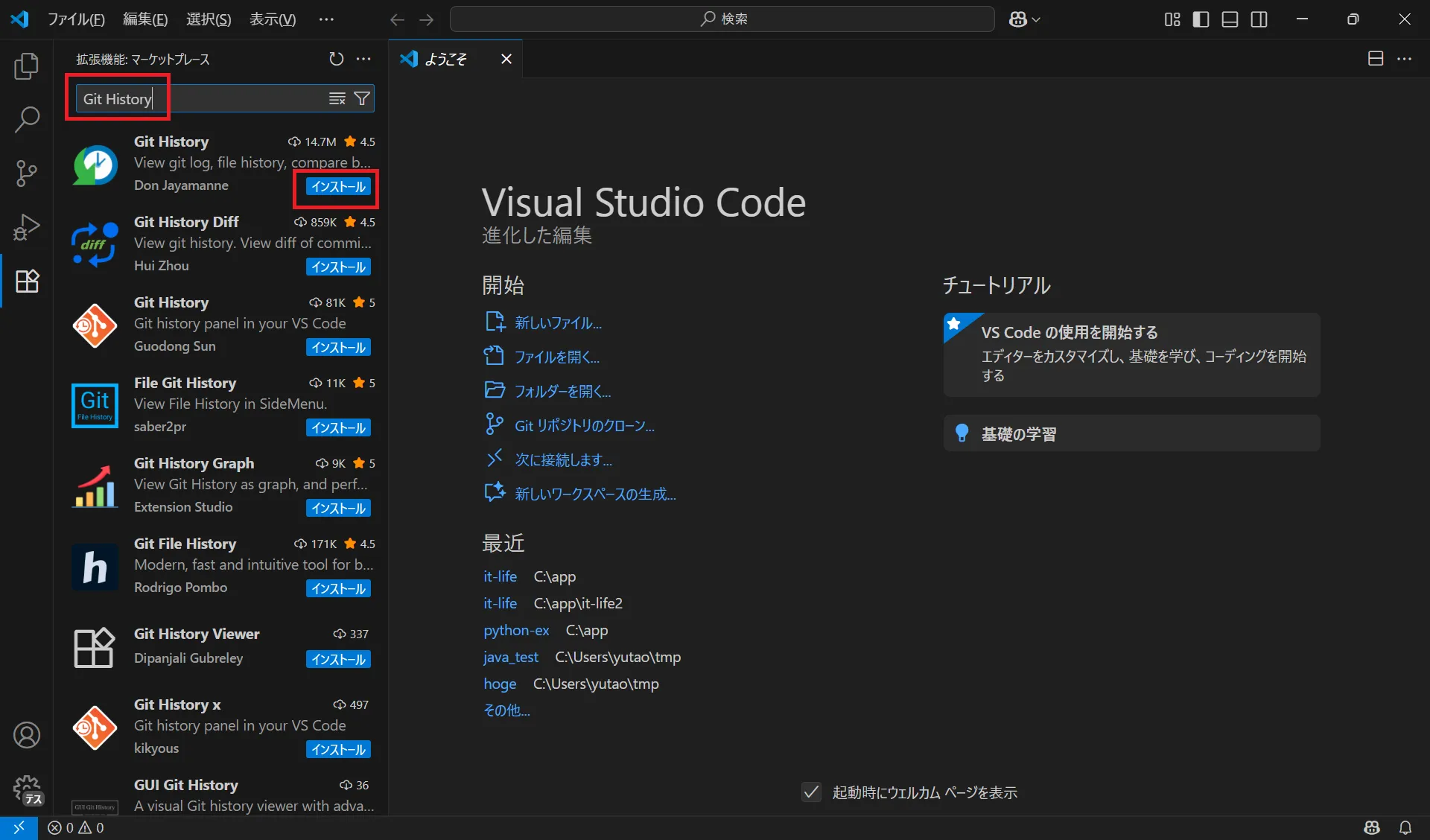Click フォルダーを開く... link
This screenshot has width=1430, height=840.
(563, 391)
